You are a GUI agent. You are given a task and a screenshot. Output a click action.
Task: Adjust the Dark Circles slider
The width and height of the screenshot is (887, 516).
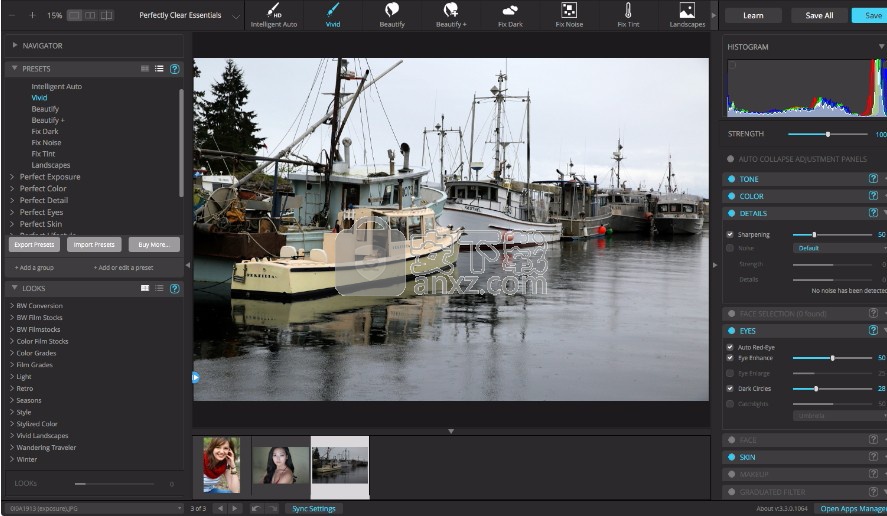pyautogui.click(x=832, y=389)
